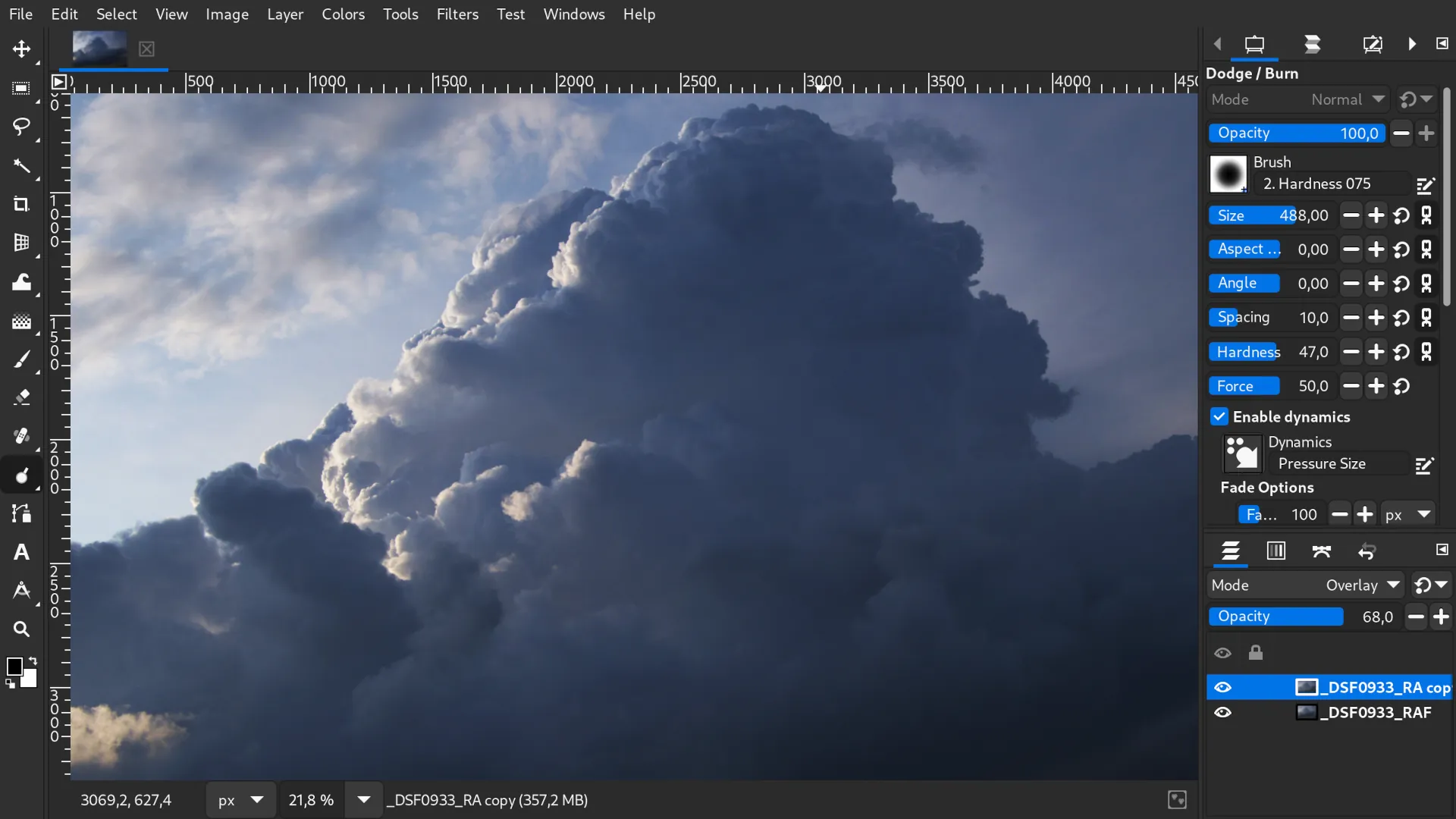Open the Filters menu
1456x819 pixels.
(x=457, y=14)
